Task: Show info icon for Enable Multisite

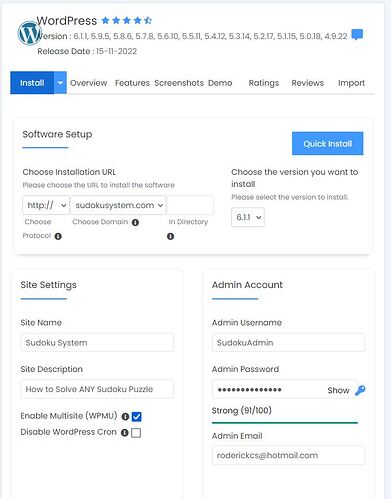Action: pos(125,416)
